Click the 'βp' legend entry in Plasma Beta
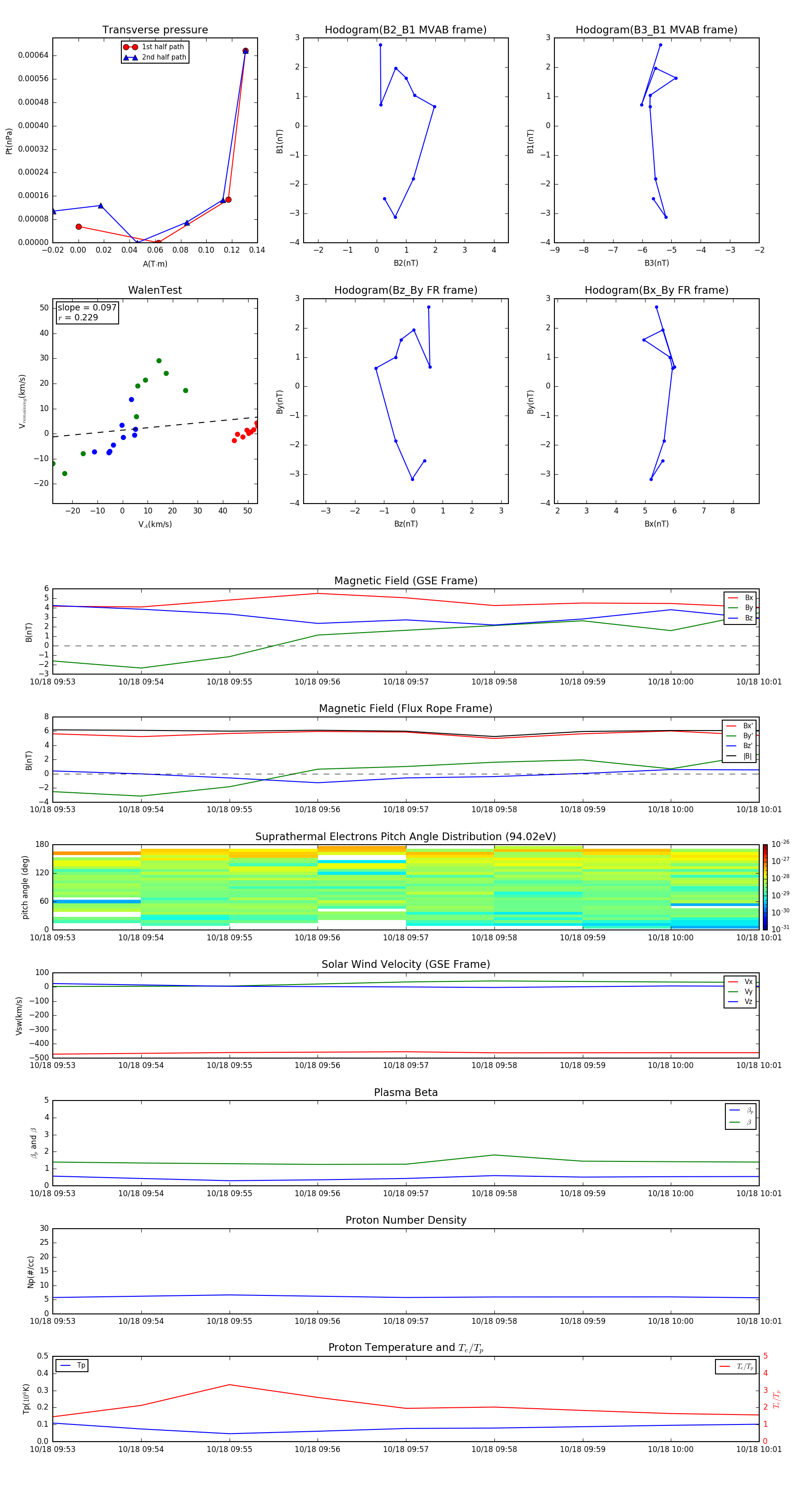This screenshot has height=1489, width=812. [741, 1110]
